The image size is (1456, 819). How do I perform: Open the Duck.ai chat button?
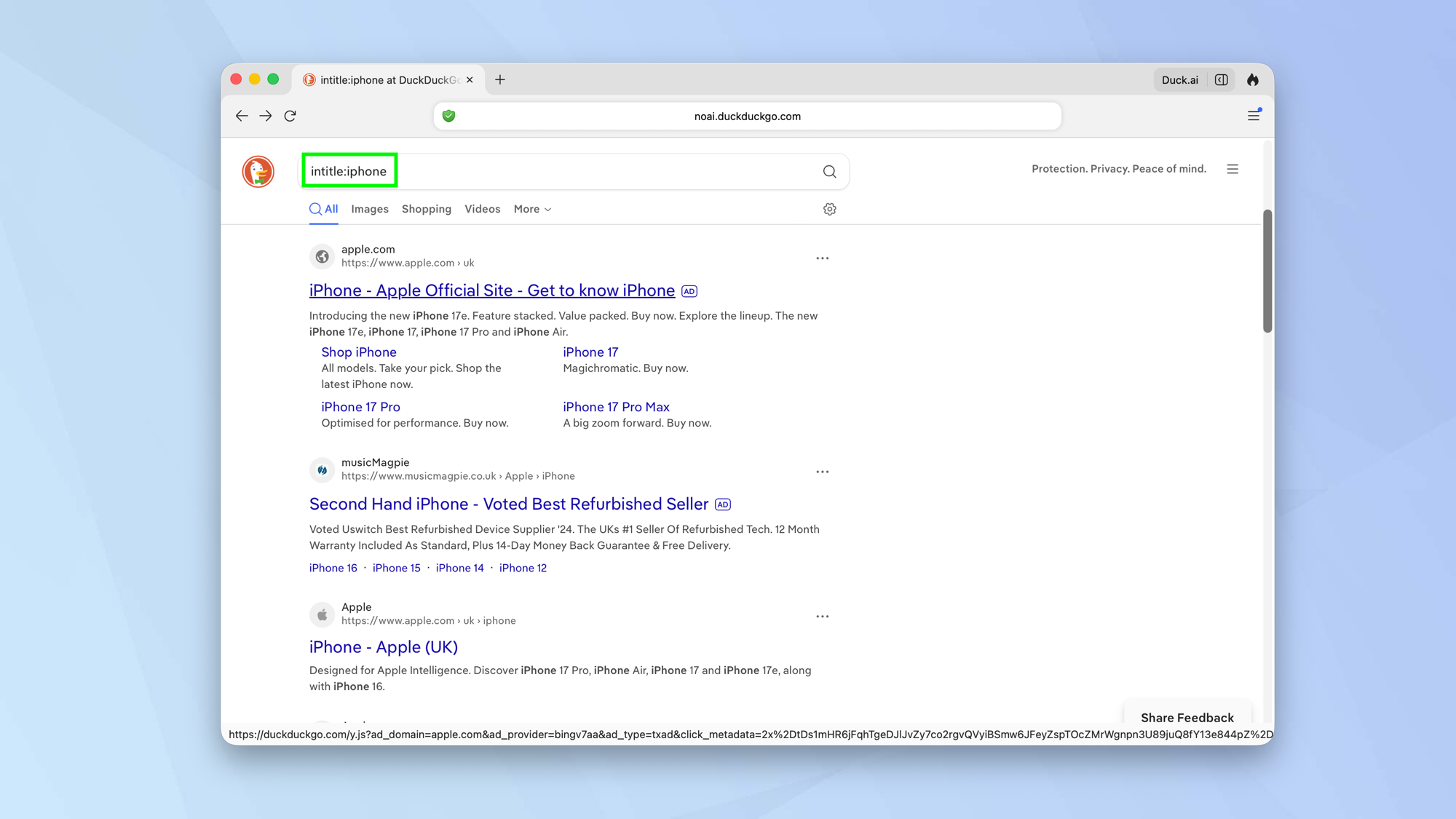pos(1179,80)
